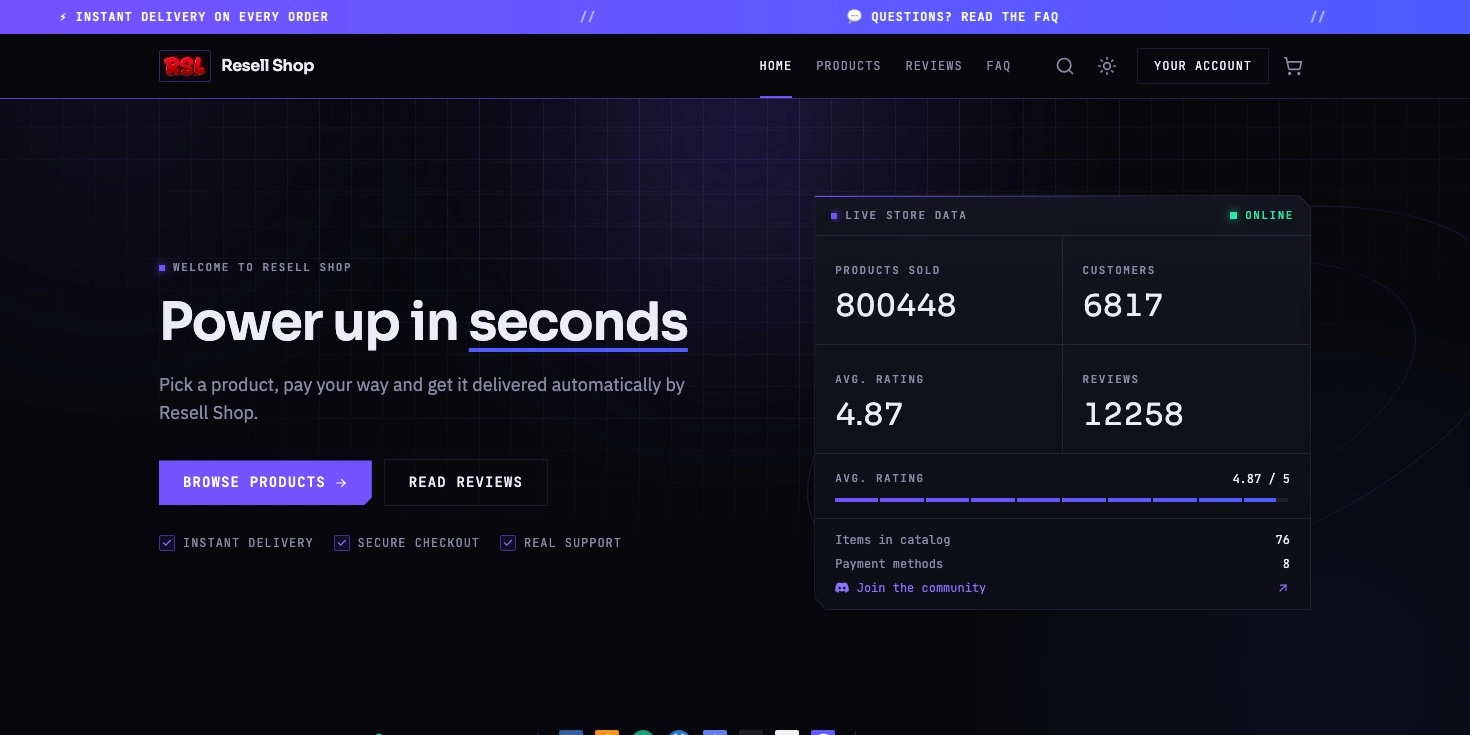Select the Products Sold value 800448
This screenshot has height=735, width=1470.
click(896, 305)
